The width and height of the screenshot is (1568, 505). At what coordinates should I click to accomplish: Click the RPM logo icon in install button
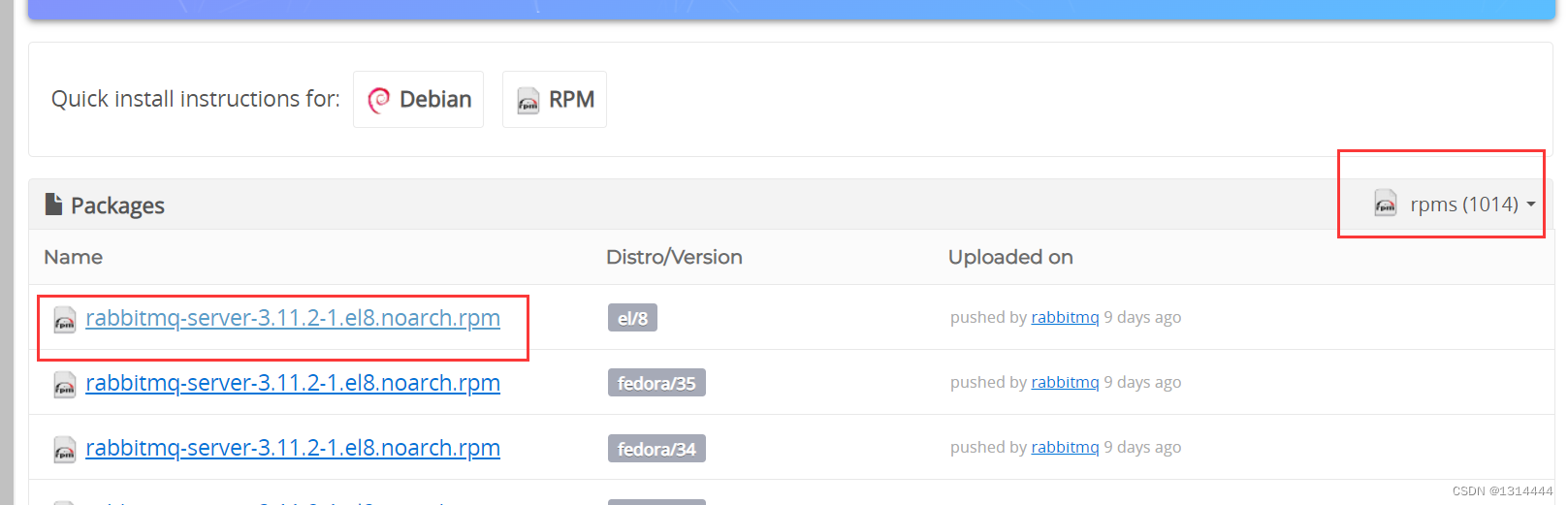[x=528, y=100]
